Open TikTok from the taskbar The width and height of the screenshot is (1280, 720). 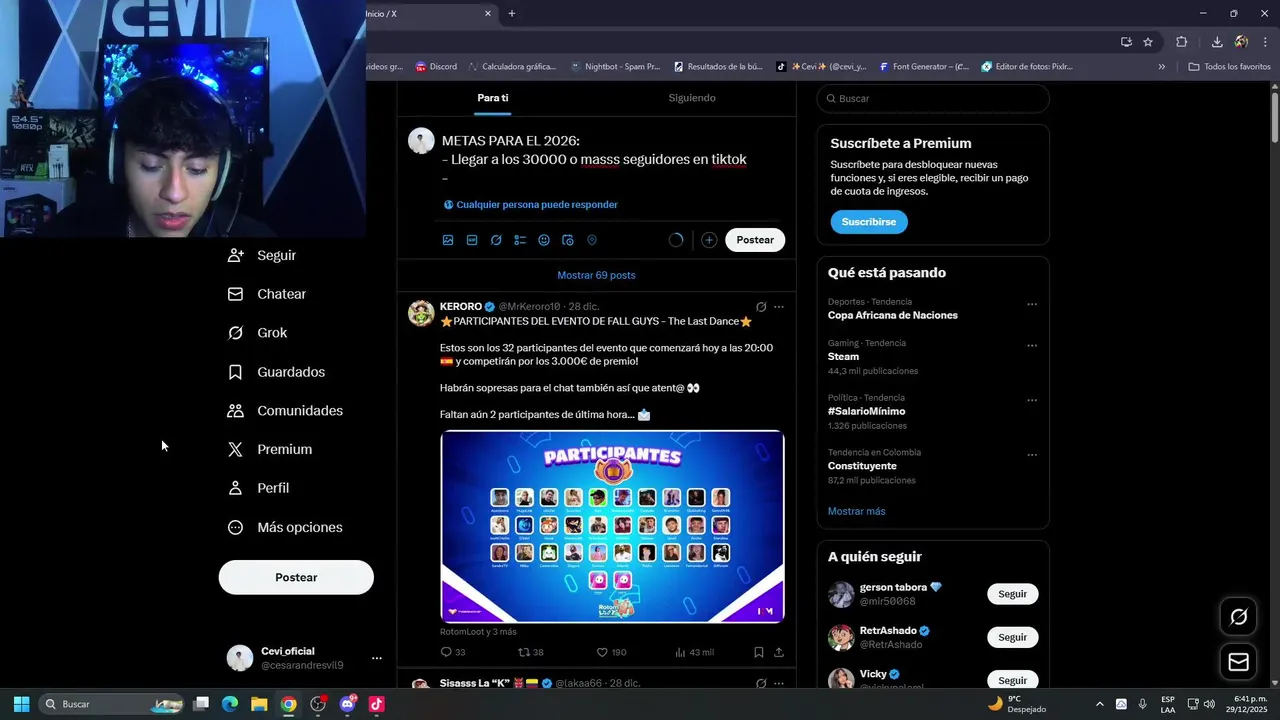pos(377,704)
